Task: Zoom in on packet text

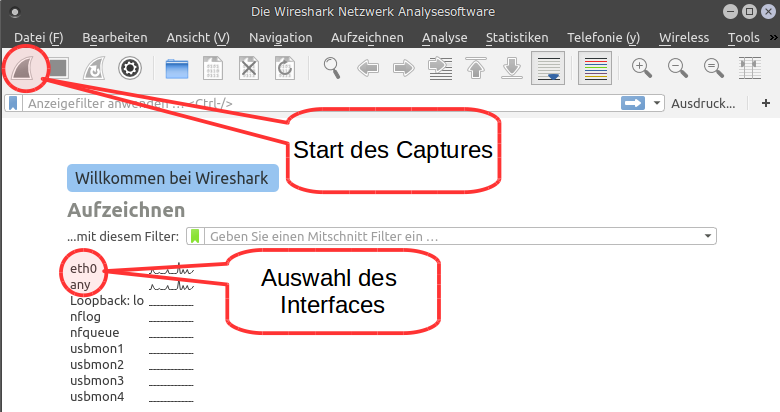Action: click(x=642, y=68)
